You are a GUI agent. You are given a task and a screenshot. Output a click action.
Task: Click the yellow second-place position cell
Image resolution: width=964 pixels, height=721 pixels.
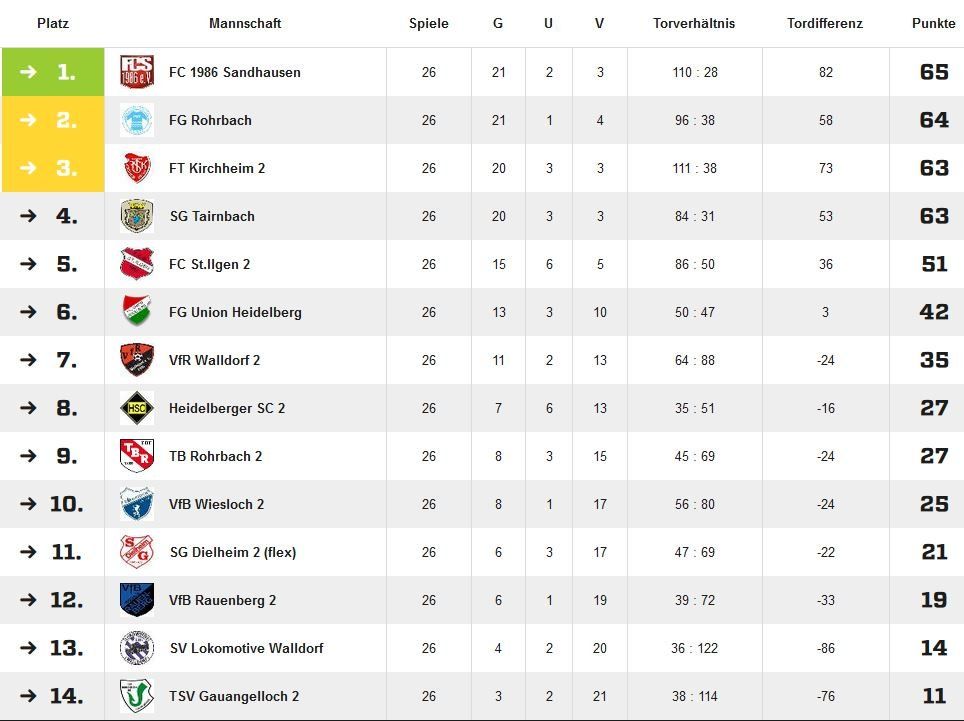[53, 120]
